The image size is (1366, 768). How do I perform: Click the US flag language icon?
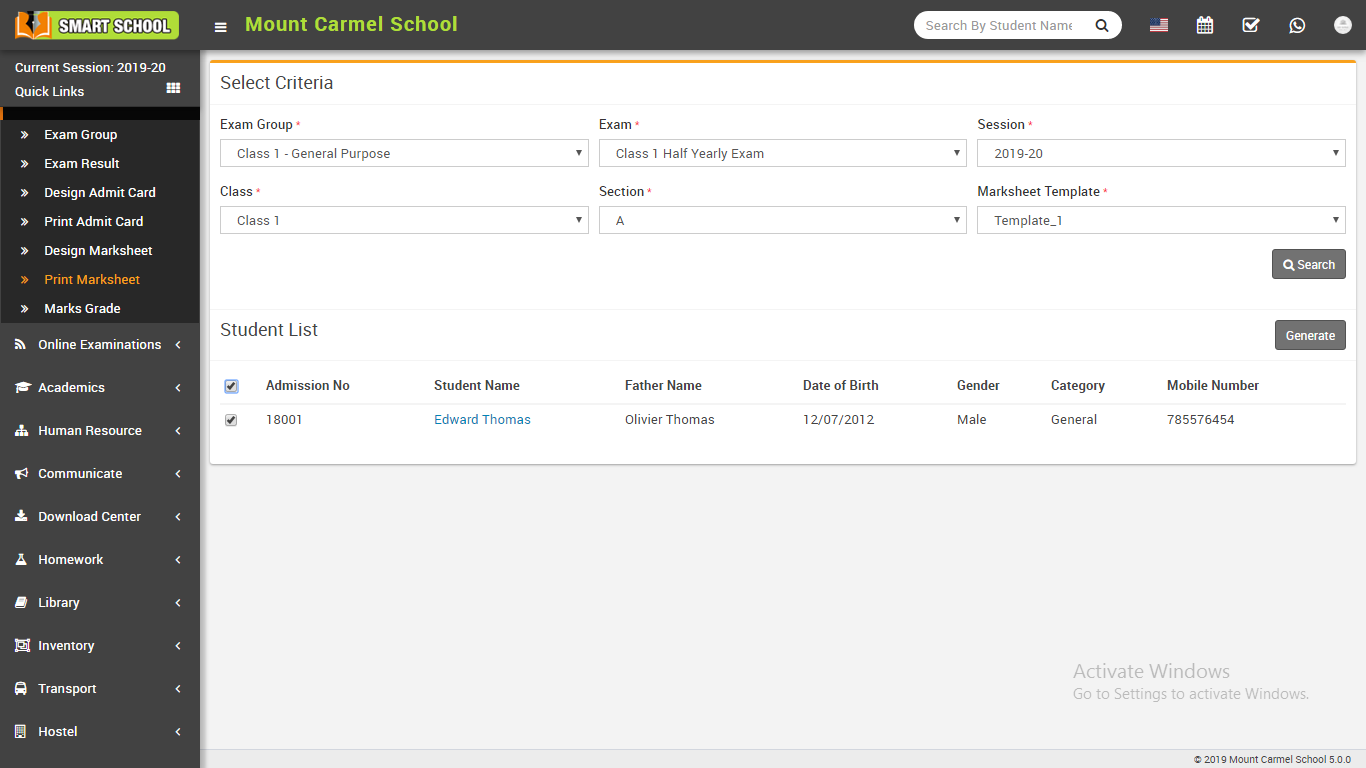(x=1159, y=25)
